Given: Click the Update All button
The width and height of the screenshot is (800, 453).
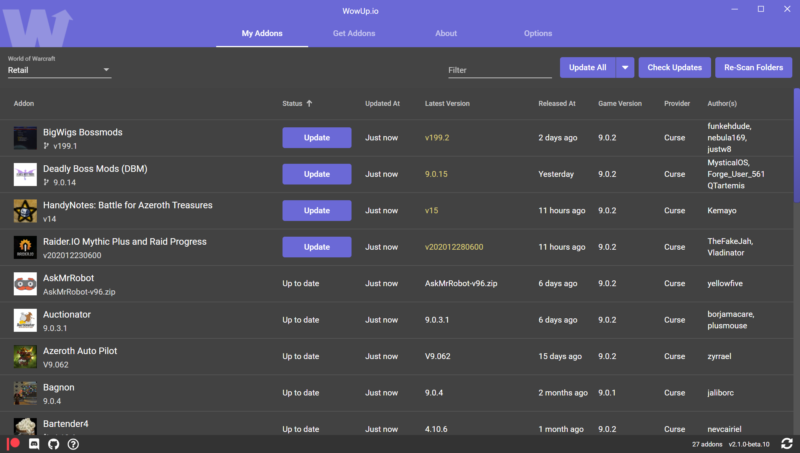Looking at the screenshot, I should 588,67.
